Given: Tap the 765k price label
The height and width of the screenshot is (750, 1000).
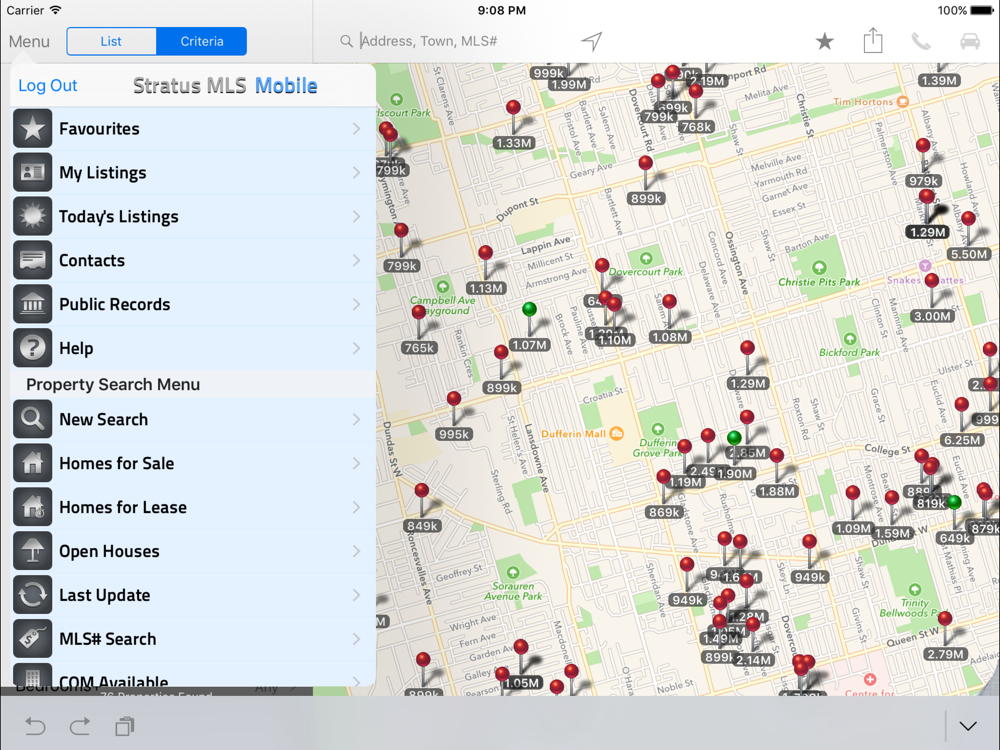Looking at the screenshot, I should tap(419, 348).
